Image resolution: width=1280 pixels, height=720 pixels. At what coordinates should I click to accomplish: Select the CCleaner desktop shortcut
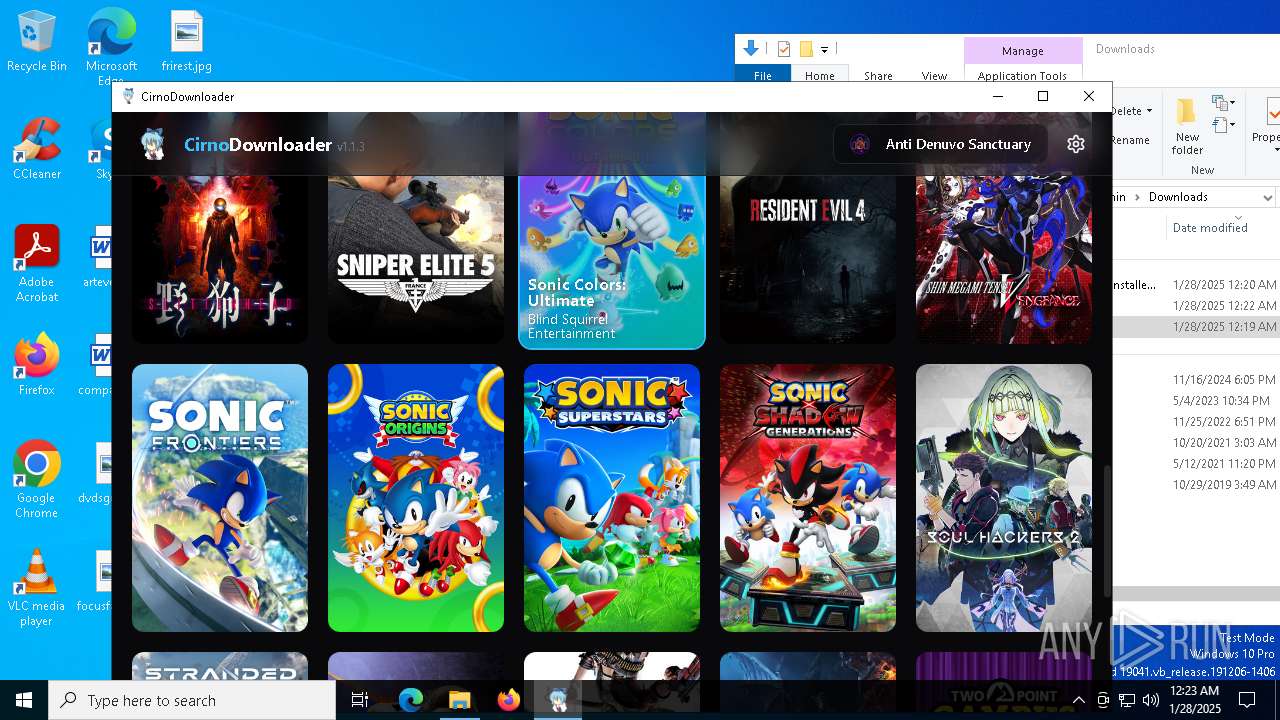(37, 150)
